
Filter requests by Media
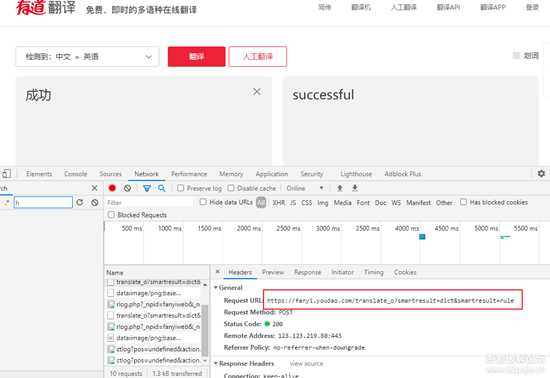343,202
